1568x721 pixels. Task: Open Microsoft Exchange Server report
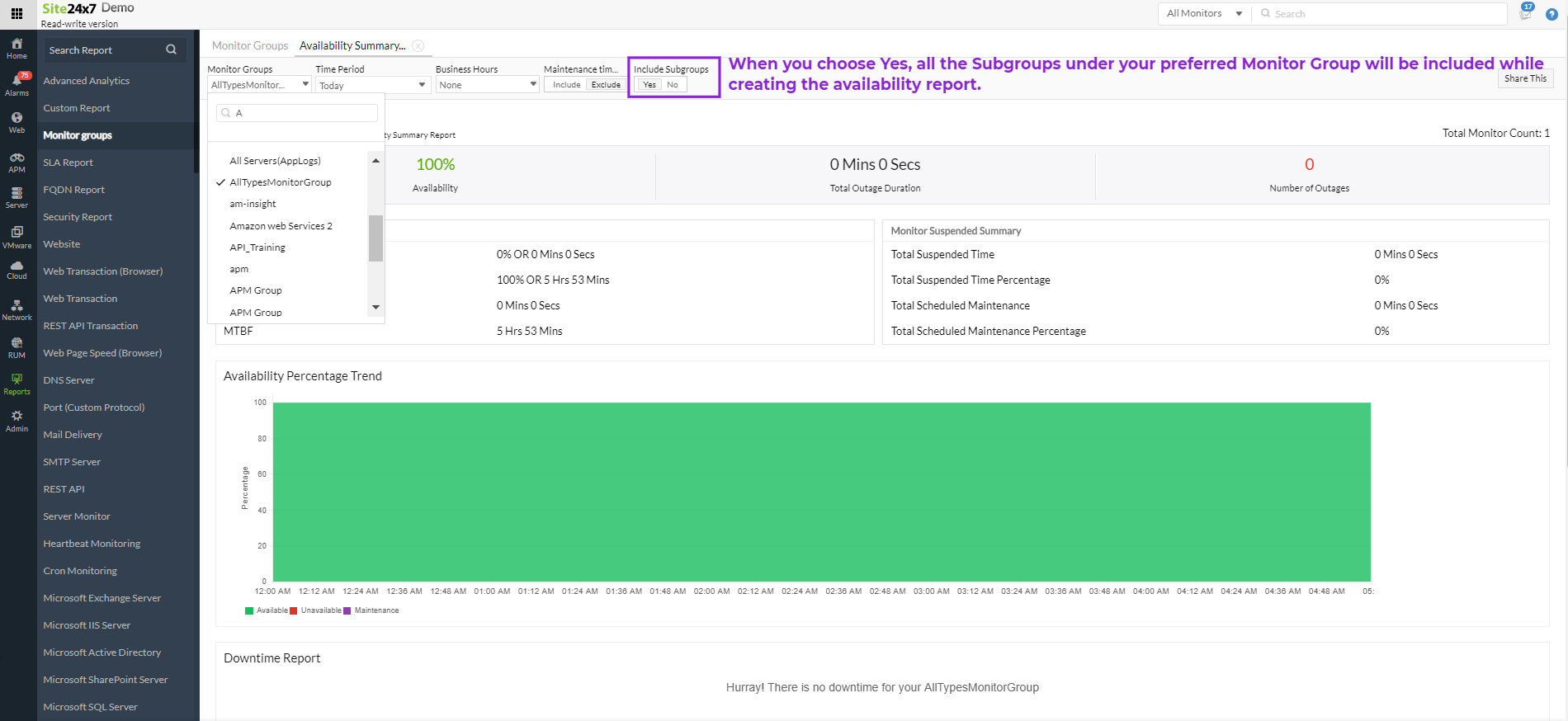coord(102,598)
